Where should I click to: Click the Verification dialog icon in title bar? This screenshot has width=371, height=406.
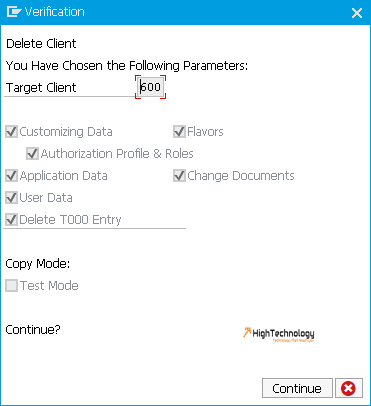click(x=14, y=12)
